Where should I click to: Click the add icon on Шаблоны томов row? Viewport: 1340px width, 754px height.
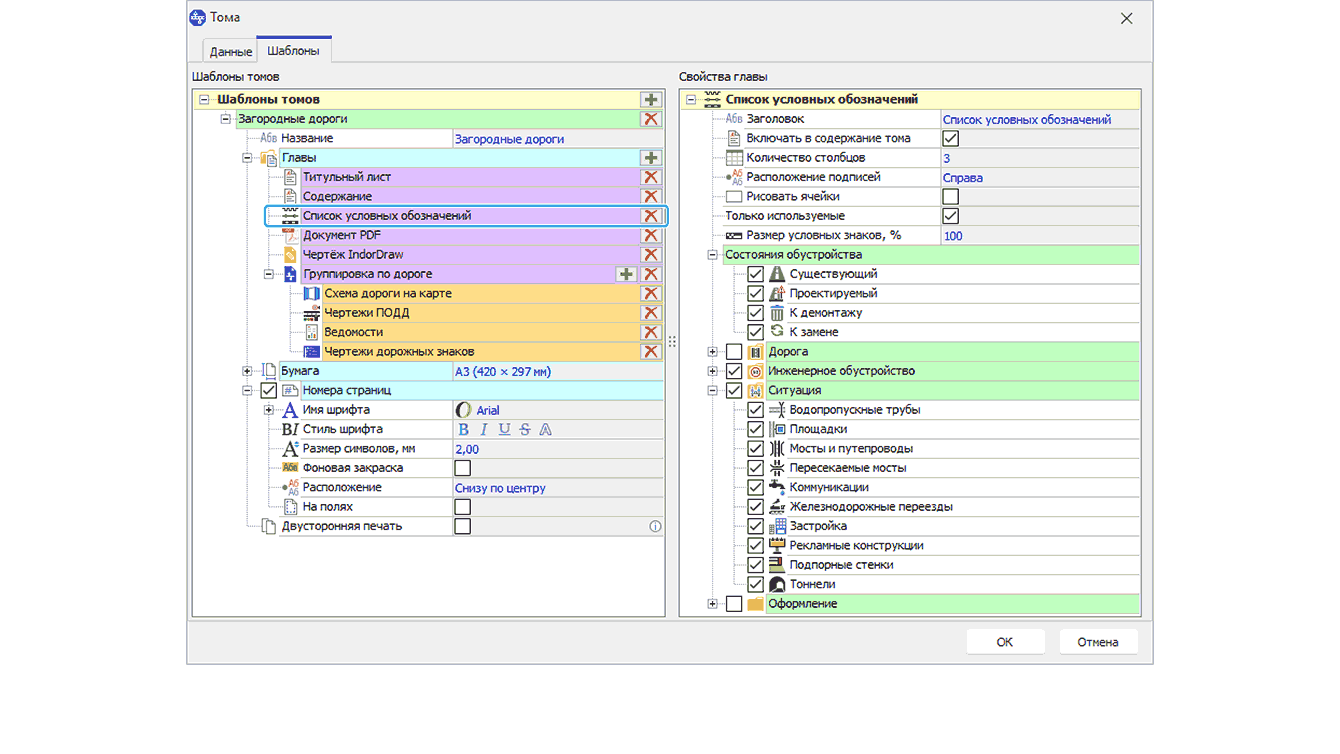point(651,100)
